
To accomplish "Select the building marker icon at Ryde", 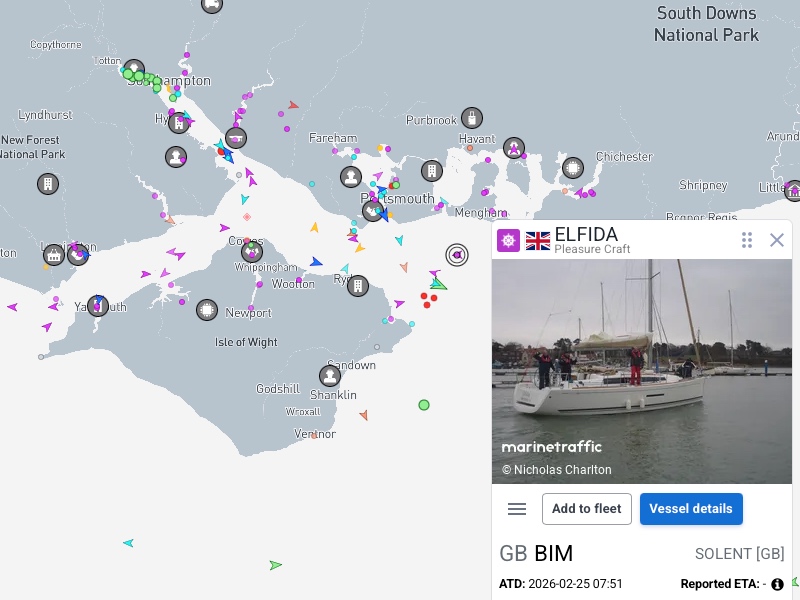I will [x=357, y=286].
